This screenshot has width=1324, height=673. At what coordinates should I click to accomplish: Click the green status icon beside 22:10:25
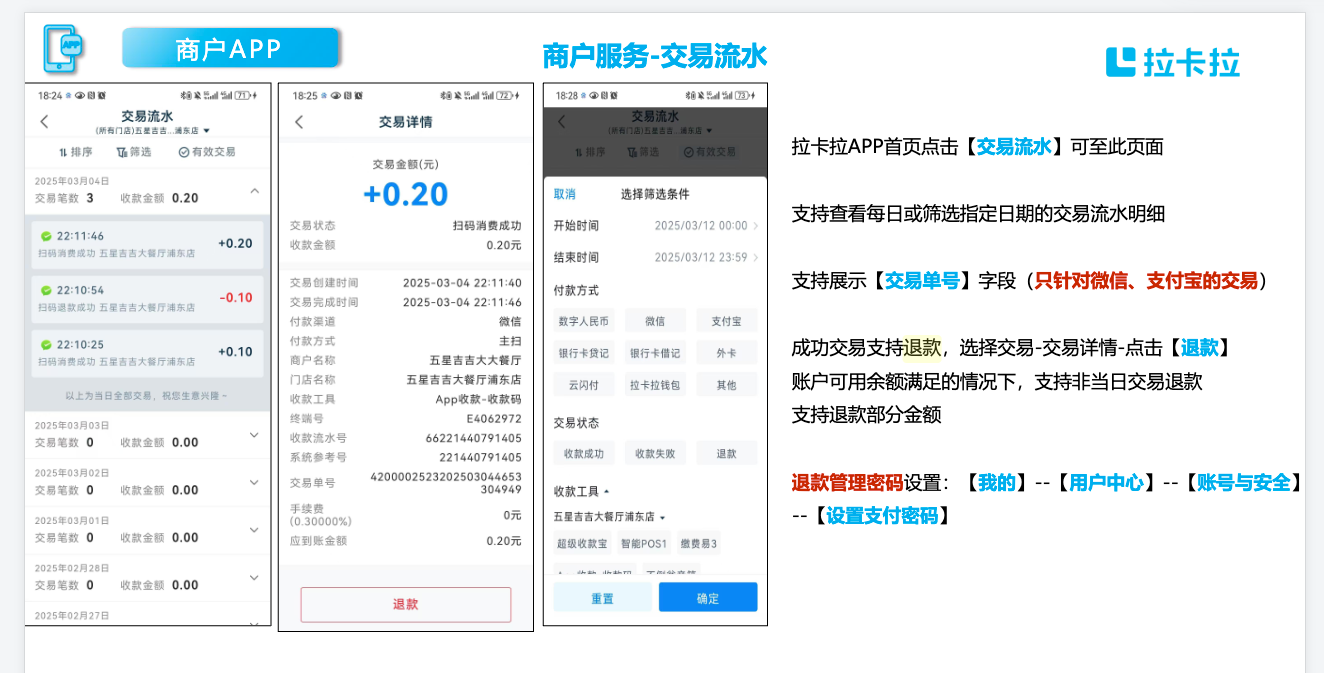tap(46, 344)
